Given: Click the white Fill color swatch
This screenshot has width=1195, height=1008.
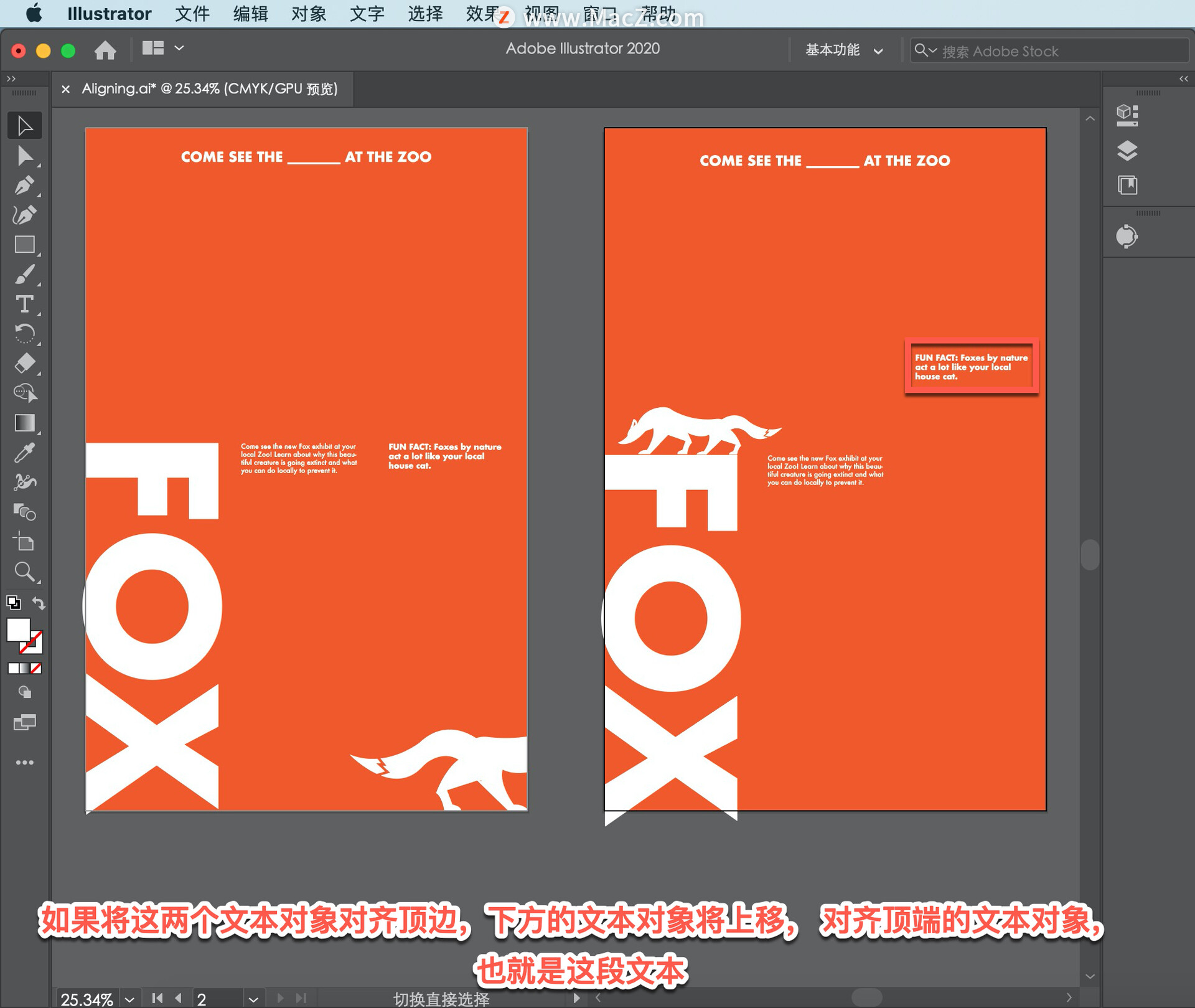Looking at the screenshot, I should tap(18, 630).
